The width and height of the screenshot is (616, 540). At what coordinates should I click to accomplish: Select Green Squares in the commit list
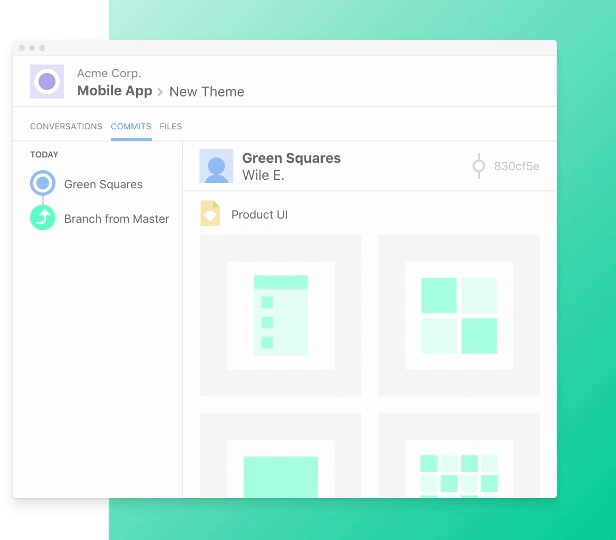pos(103,184)
